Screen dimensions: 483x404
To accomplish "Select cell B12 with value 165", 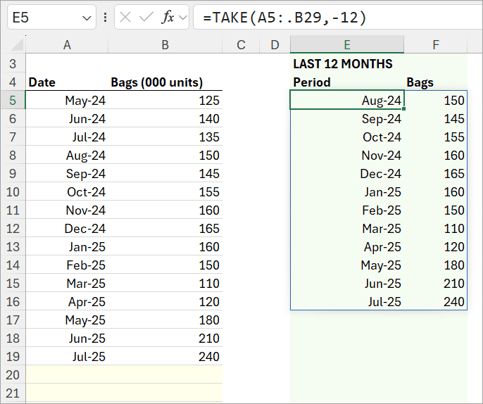I will 165,228.
